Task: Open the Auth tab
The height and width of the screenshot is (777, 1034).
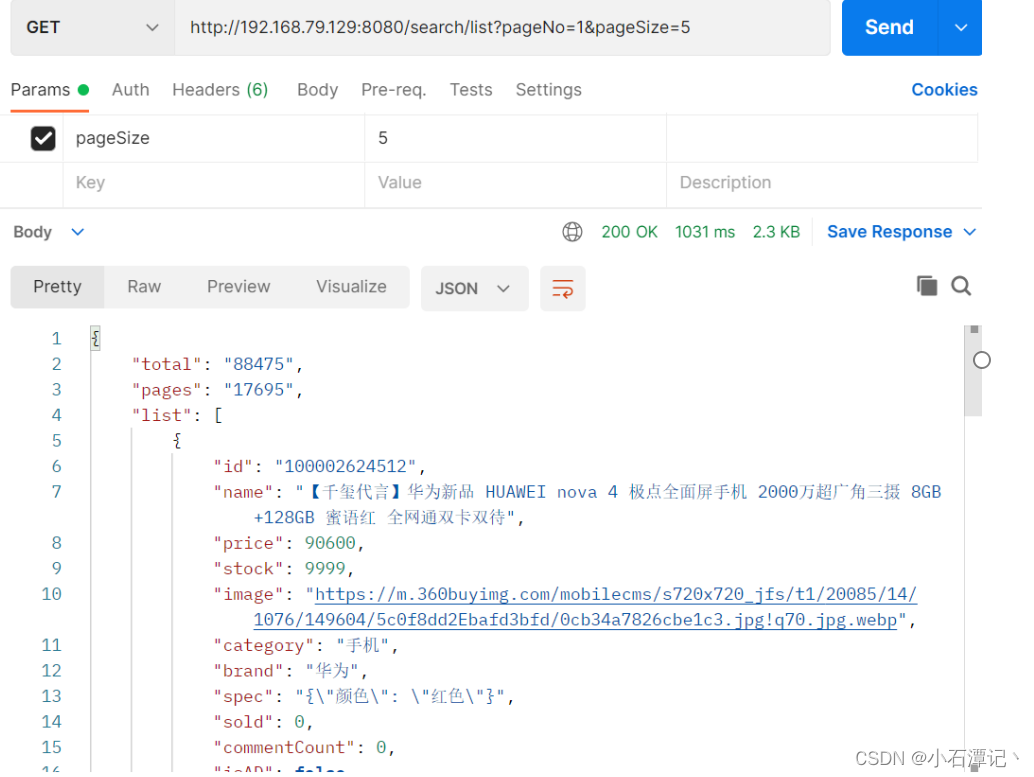Action: click(x=131, y=90)
